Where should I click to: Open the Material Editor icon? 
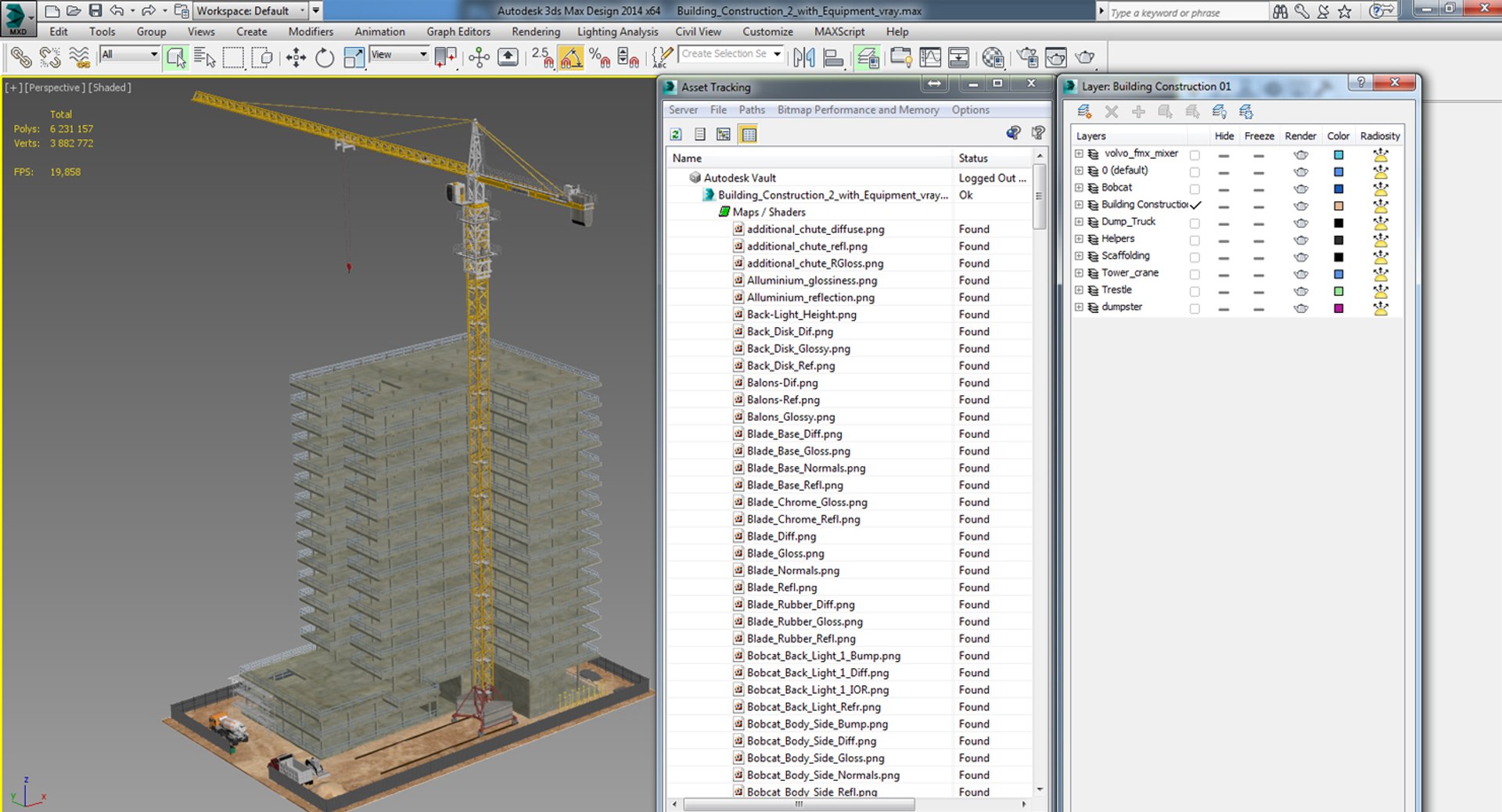click(x=993, y=57)
